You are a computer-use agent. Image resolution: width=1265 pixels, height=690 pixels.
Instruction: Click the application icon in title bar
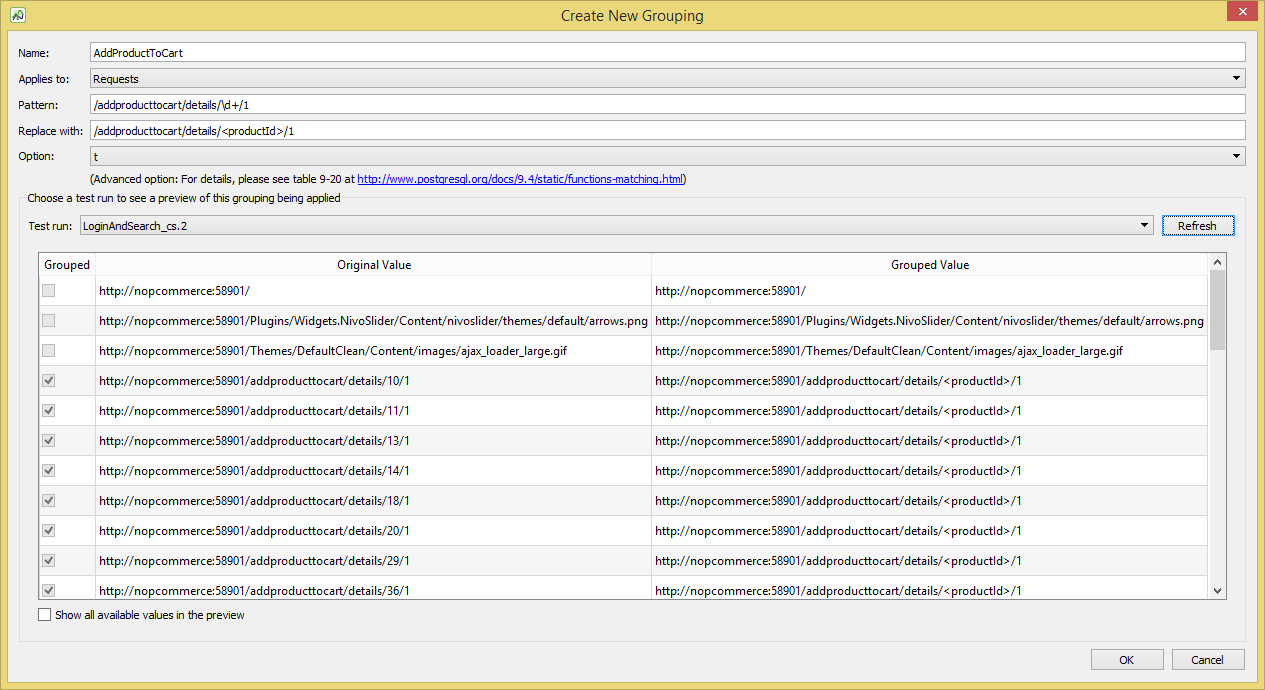[17, 15]
